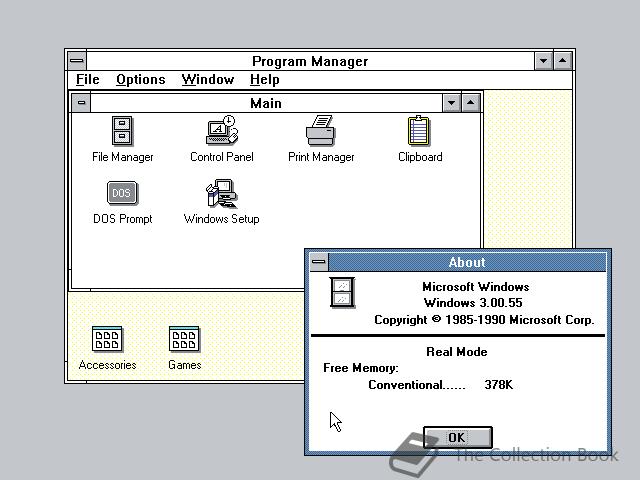Select the Accessories group icon

tap(107, 339)
